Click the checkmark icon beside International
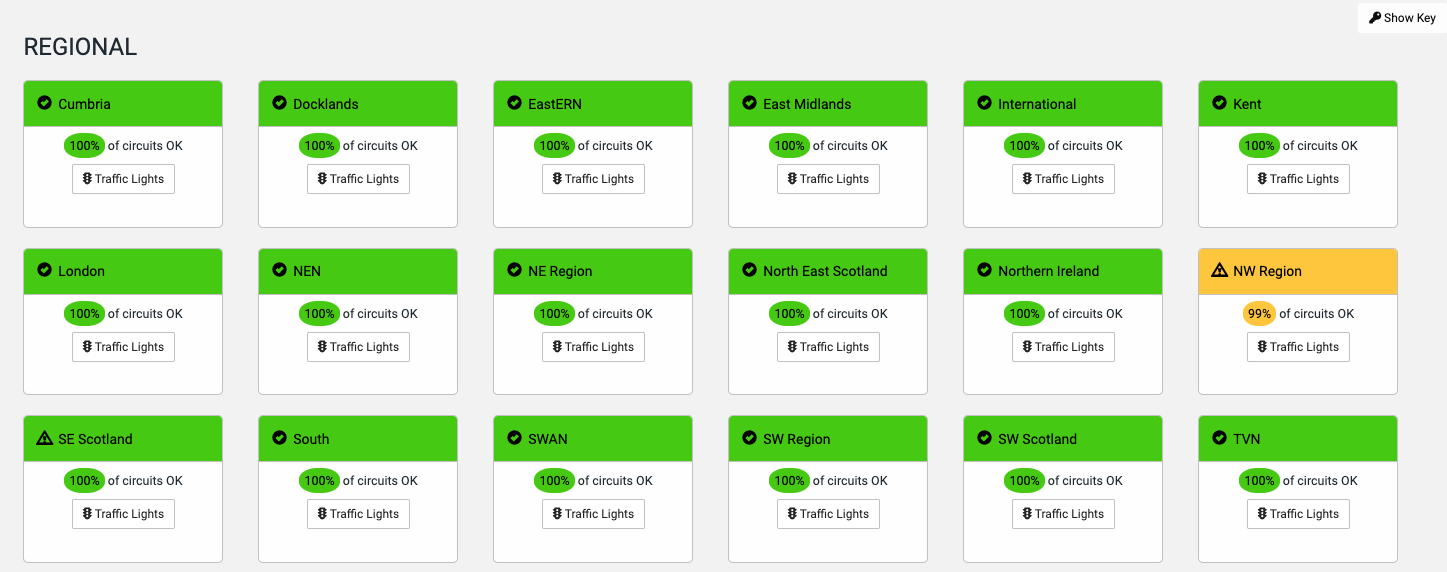The height and width of the screenshot is (572, 1447). (x=984, y=103)
